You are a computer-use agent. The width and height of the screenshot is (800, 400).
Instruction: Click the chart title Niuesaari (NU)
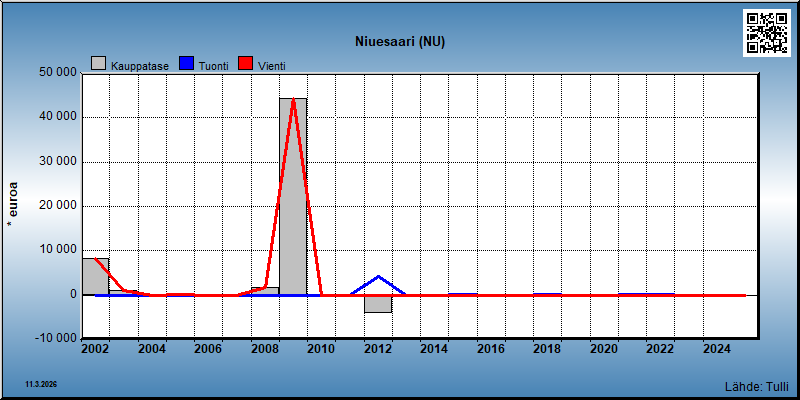[x=400, y=42]
